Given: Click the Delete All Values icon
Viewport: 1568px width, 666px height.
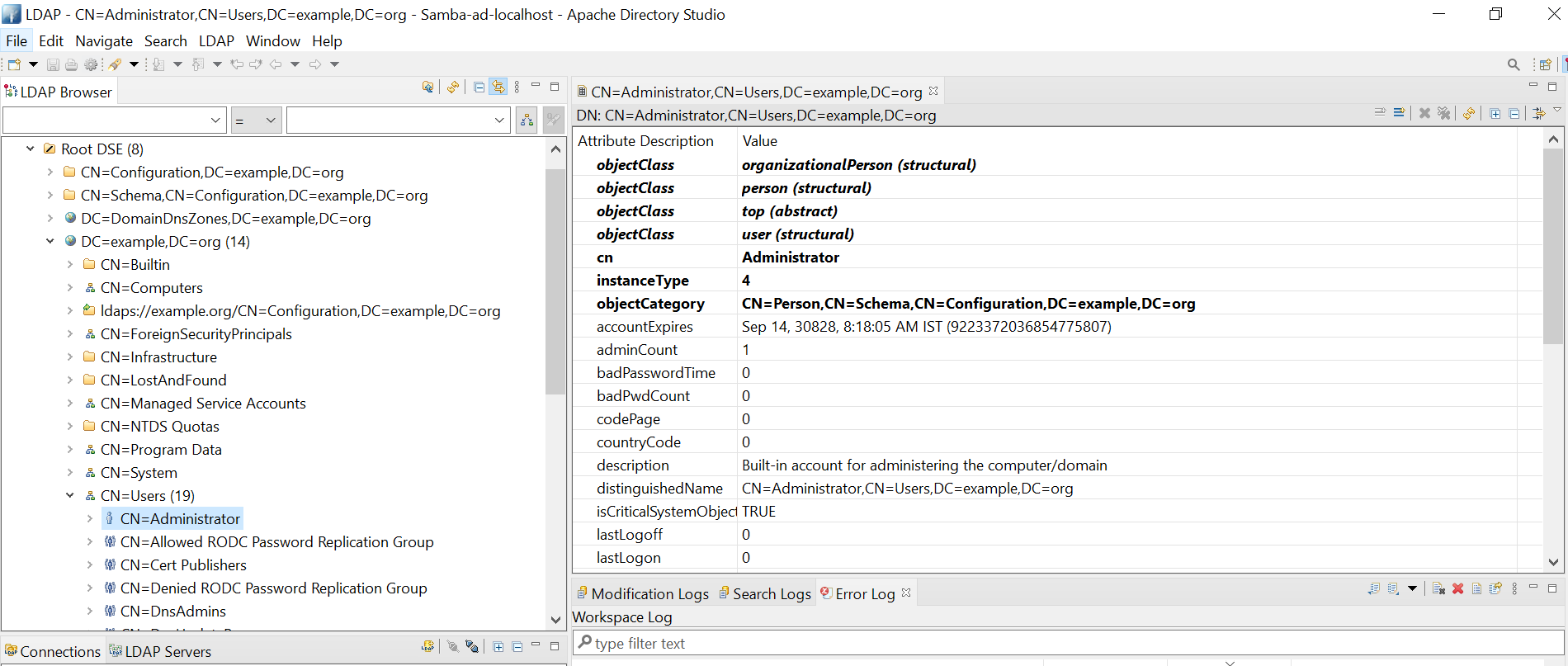Looking at the screenshot, I should click(x=1443, y=113).
